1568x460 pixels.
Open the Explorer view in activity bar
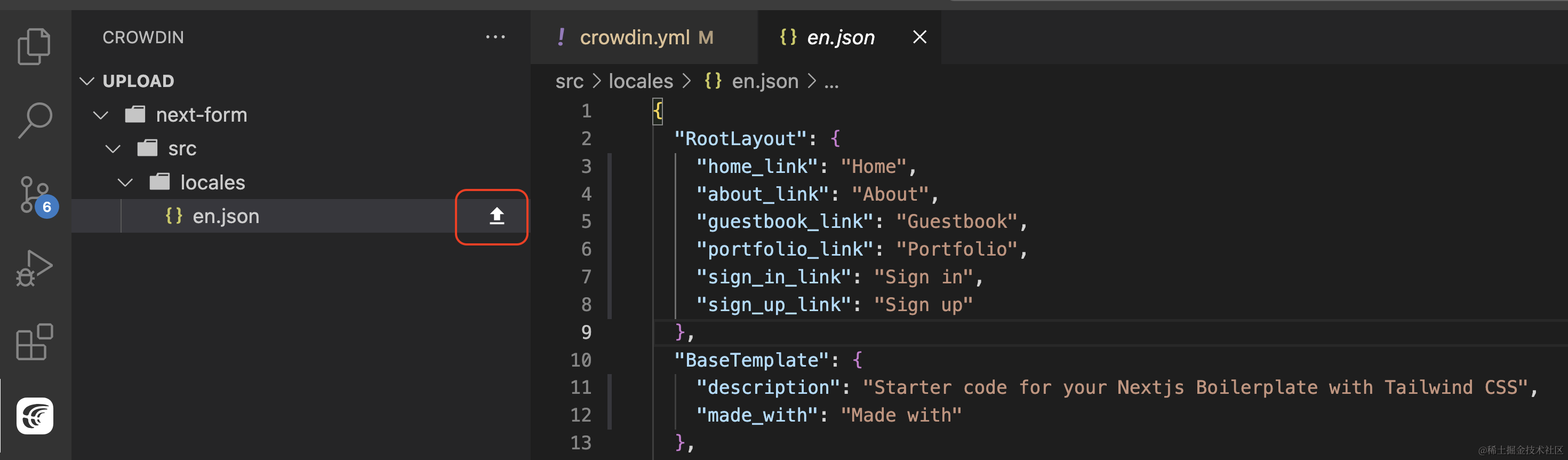34,46
